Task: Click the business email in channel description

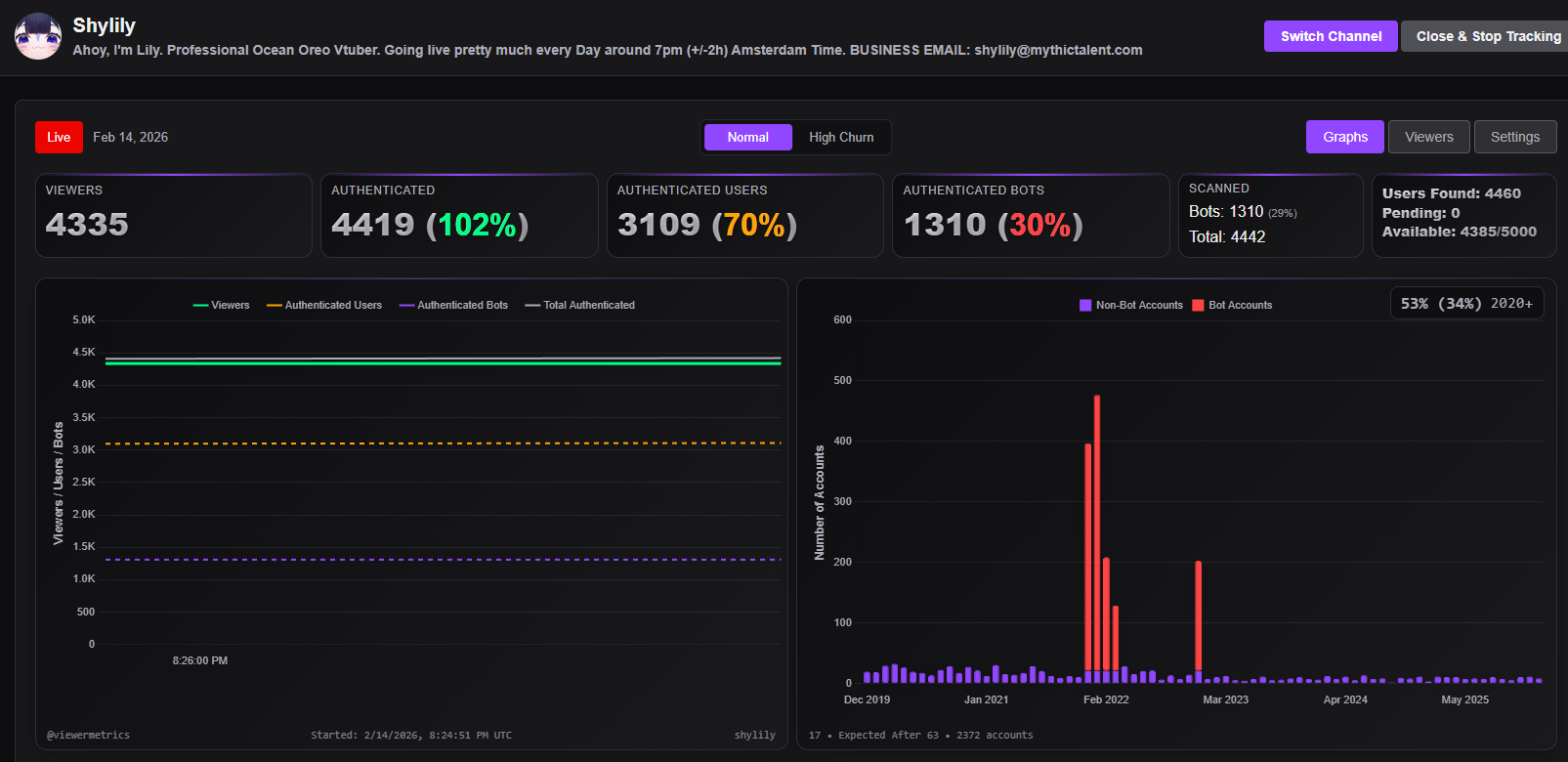Action: [x=1058, y=50]
